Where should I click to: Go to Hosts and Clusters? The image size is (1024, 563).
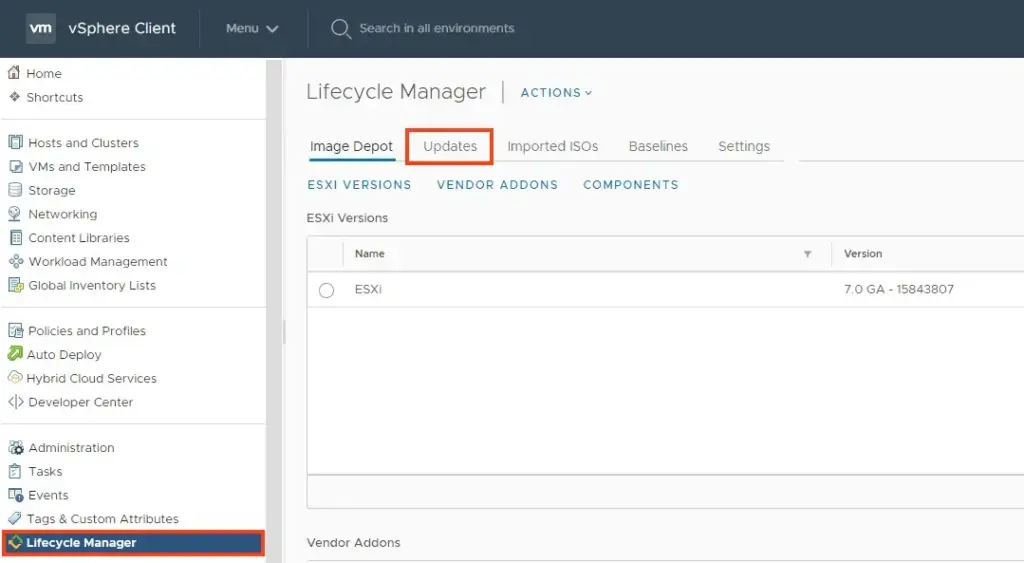point(84,142)
